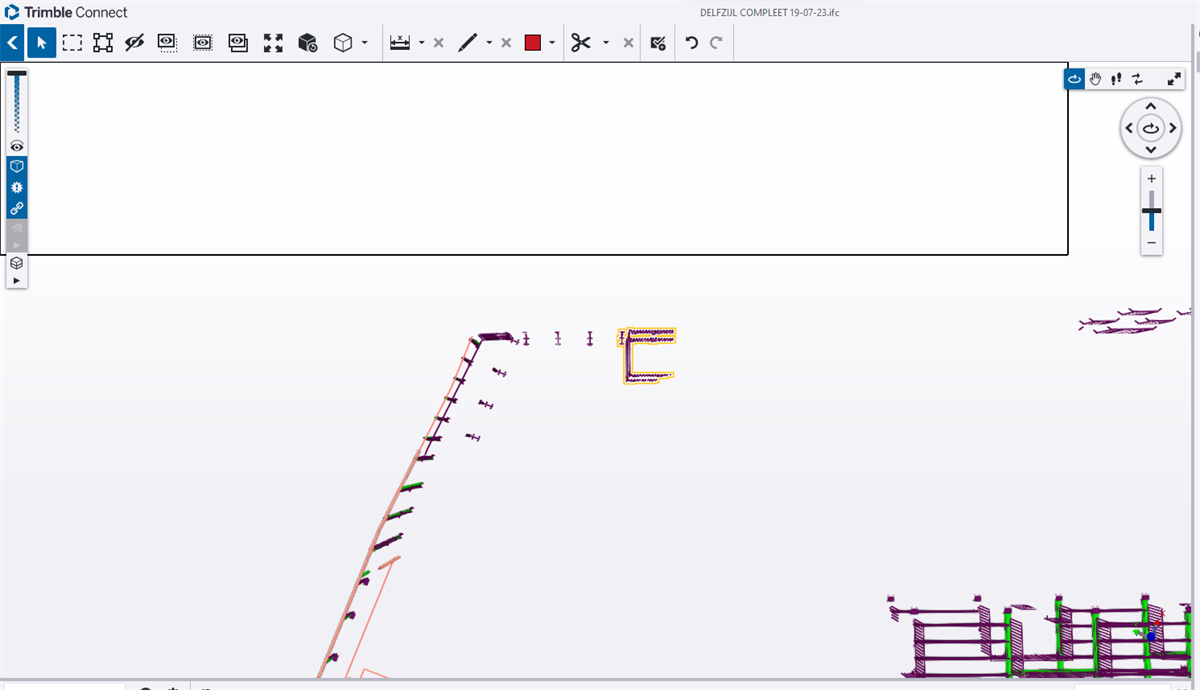The image size is (1200, 690).
Task: Click the Trimble Connect logo
Action: (x=66, y=13)
